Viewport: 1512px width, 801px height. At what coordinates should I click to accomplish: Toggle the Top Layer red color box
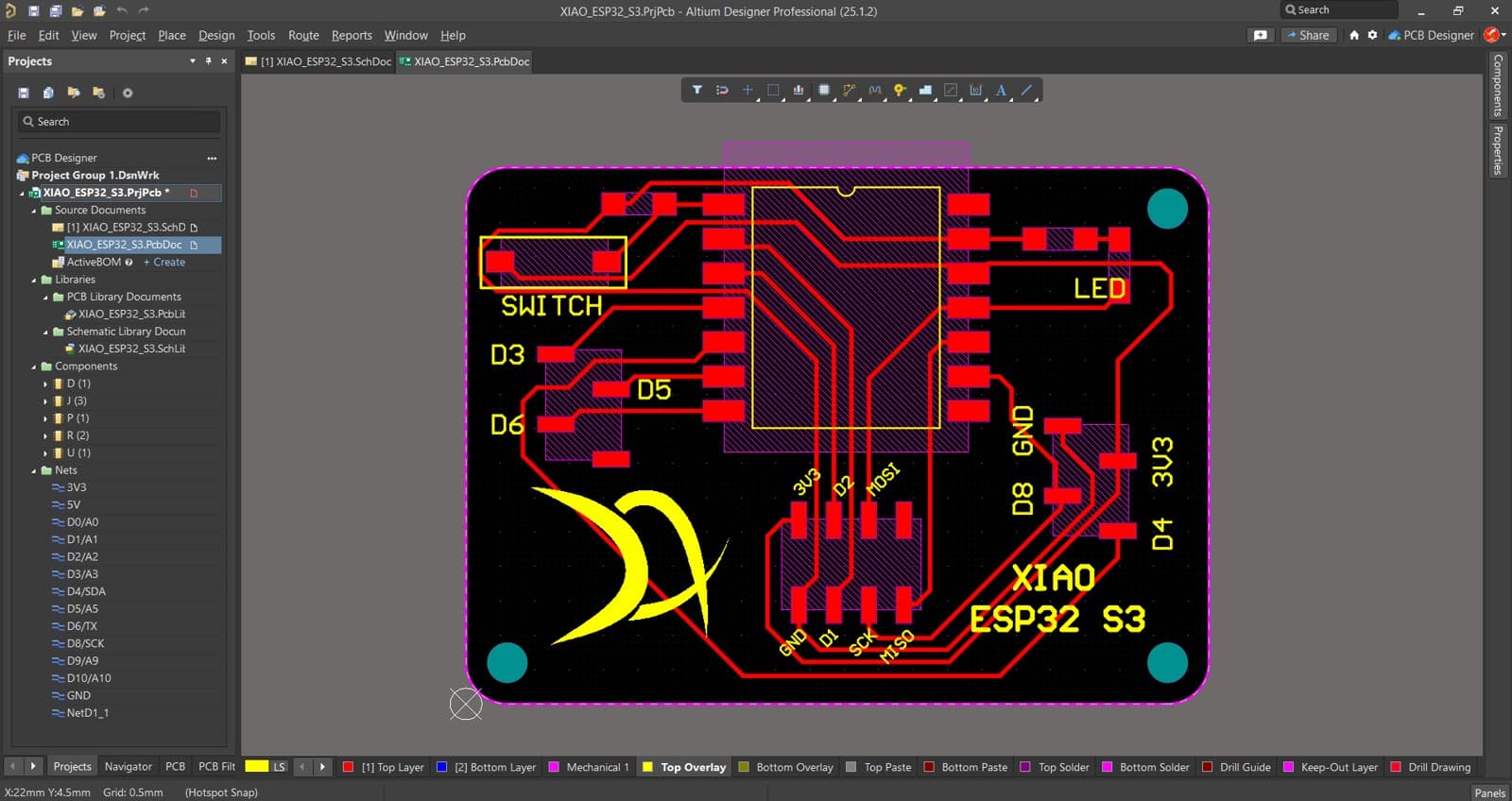348,767
